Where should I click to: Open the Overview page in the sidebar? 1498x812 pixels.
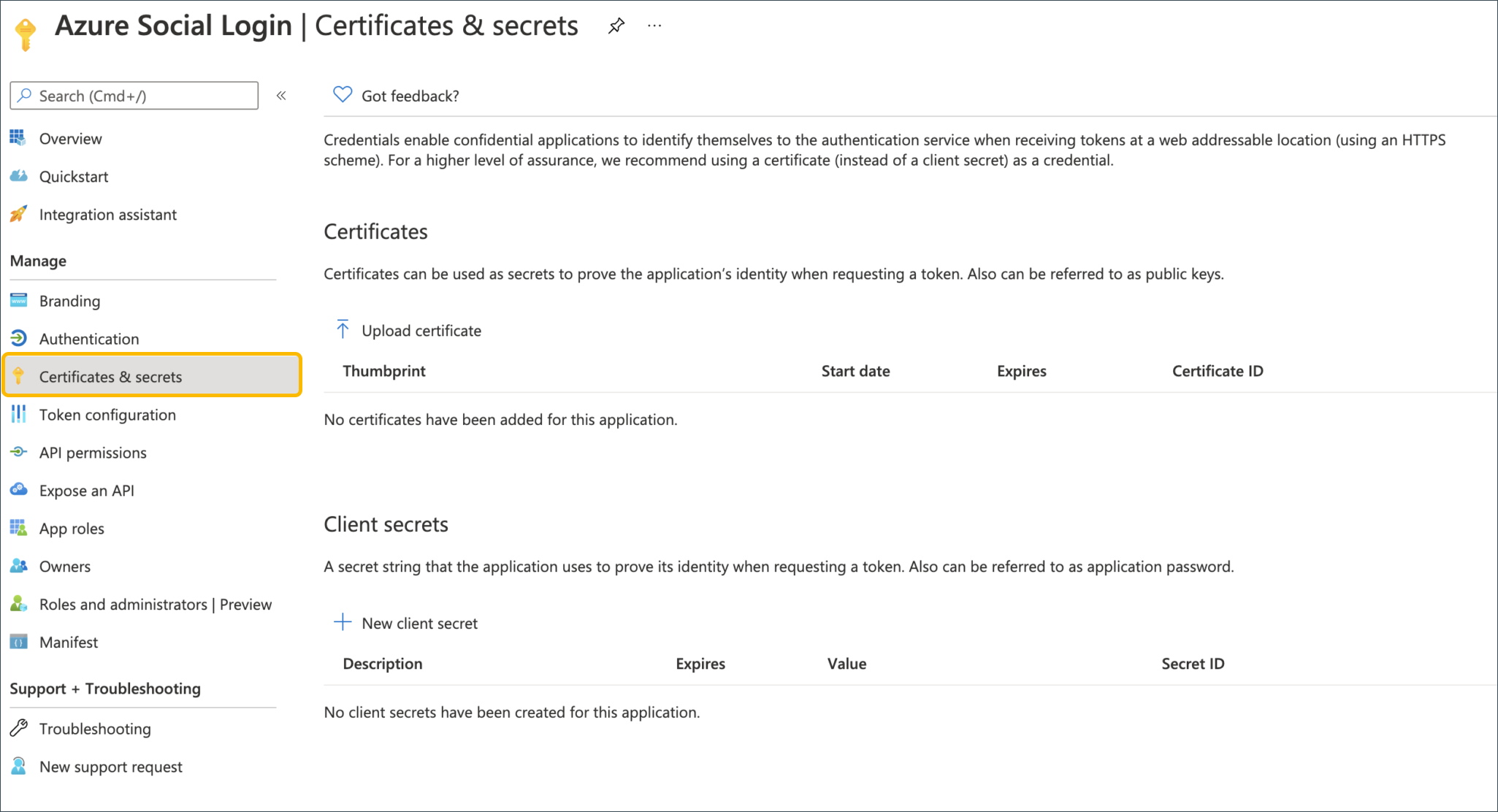70,139
